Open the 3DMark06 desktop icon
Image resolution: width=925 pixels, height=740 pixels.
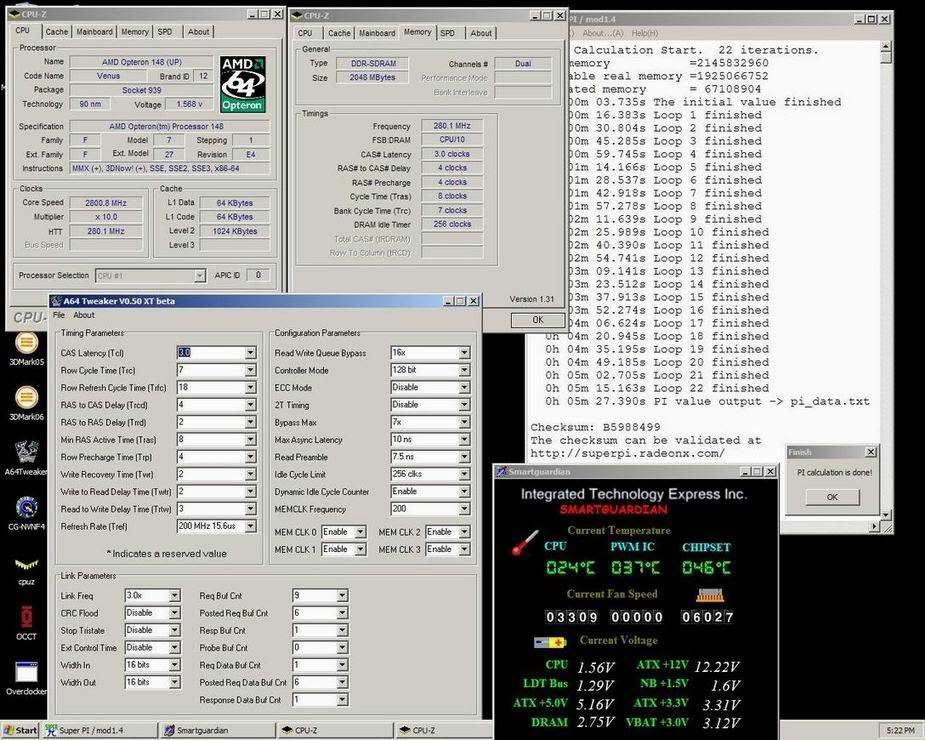[x=26, y=404]
